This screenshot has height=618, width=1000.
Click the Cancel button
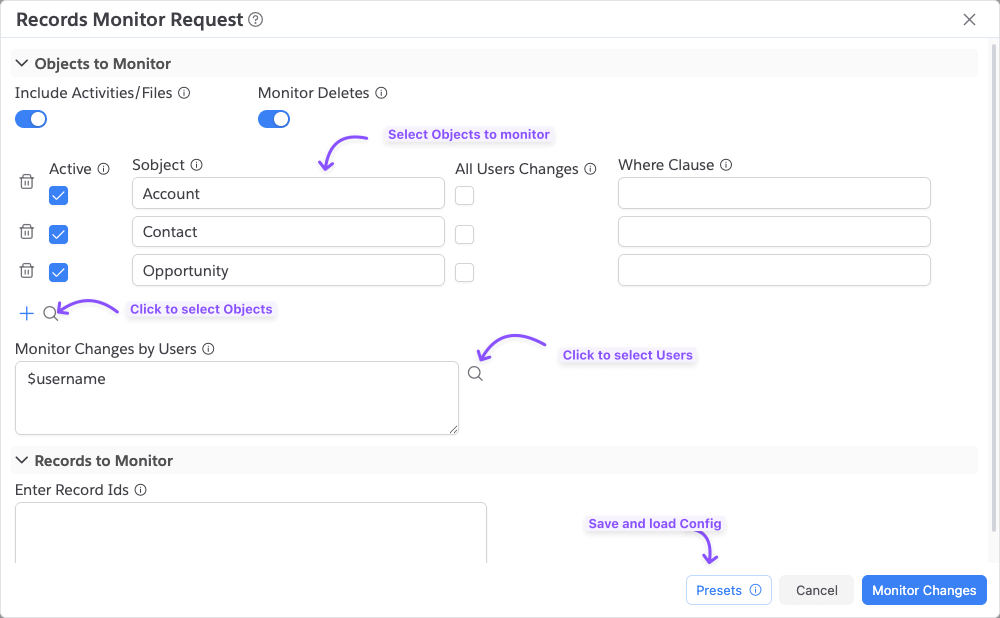pos(816,590)
